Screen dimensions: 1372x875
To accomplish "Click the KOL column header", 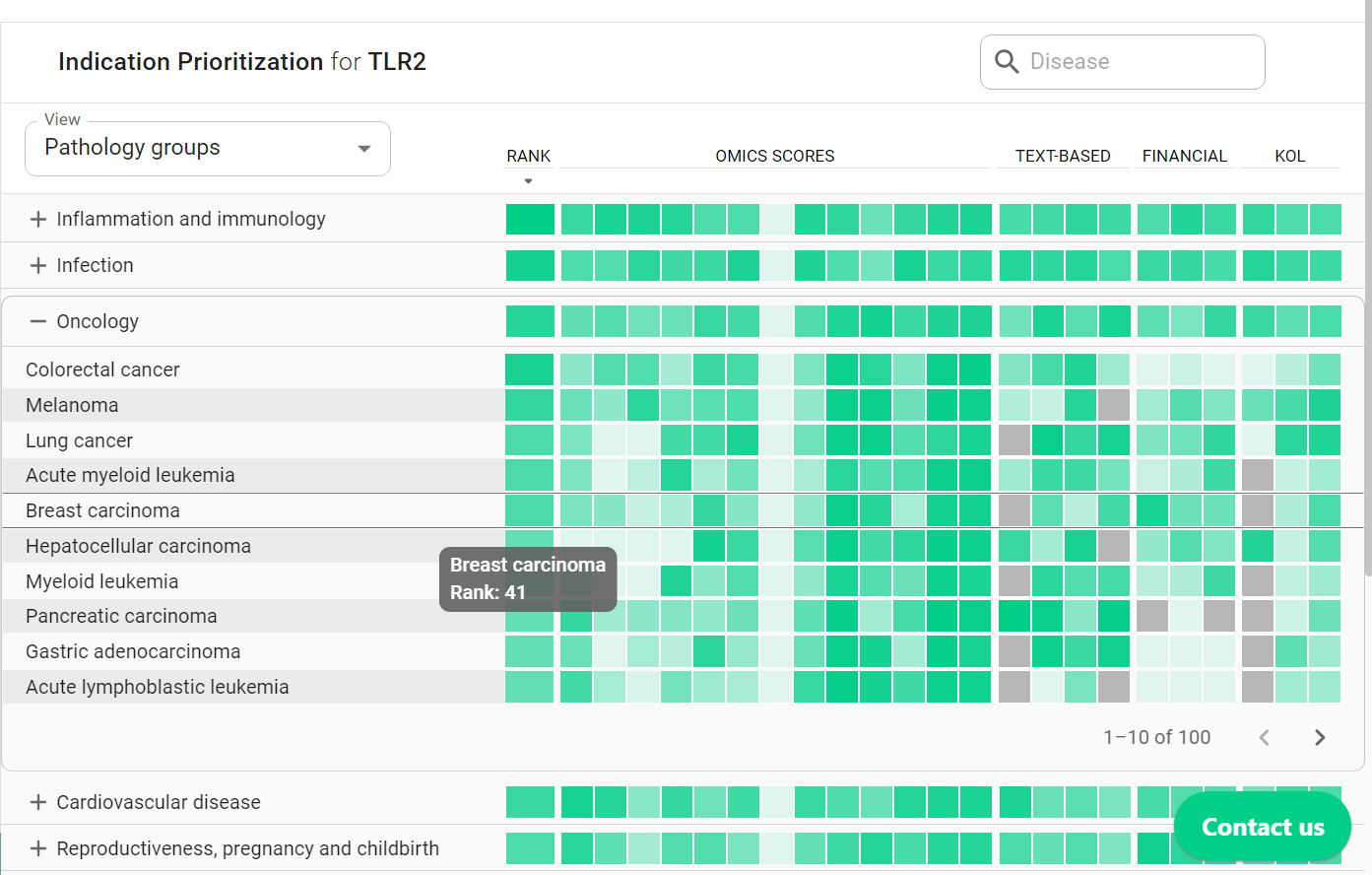I will click(1290, 156).
